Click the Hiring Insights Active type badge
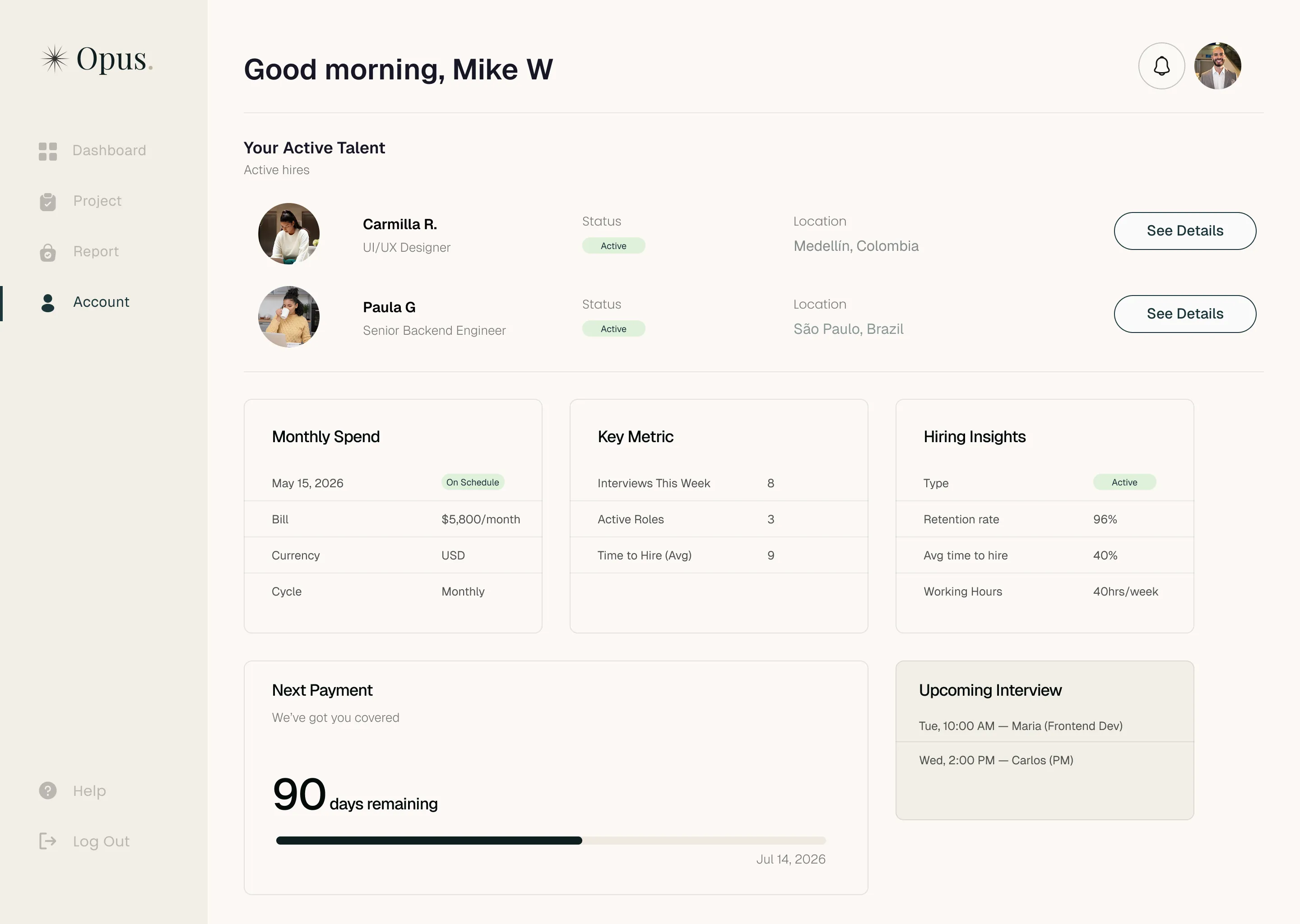 1124,482
